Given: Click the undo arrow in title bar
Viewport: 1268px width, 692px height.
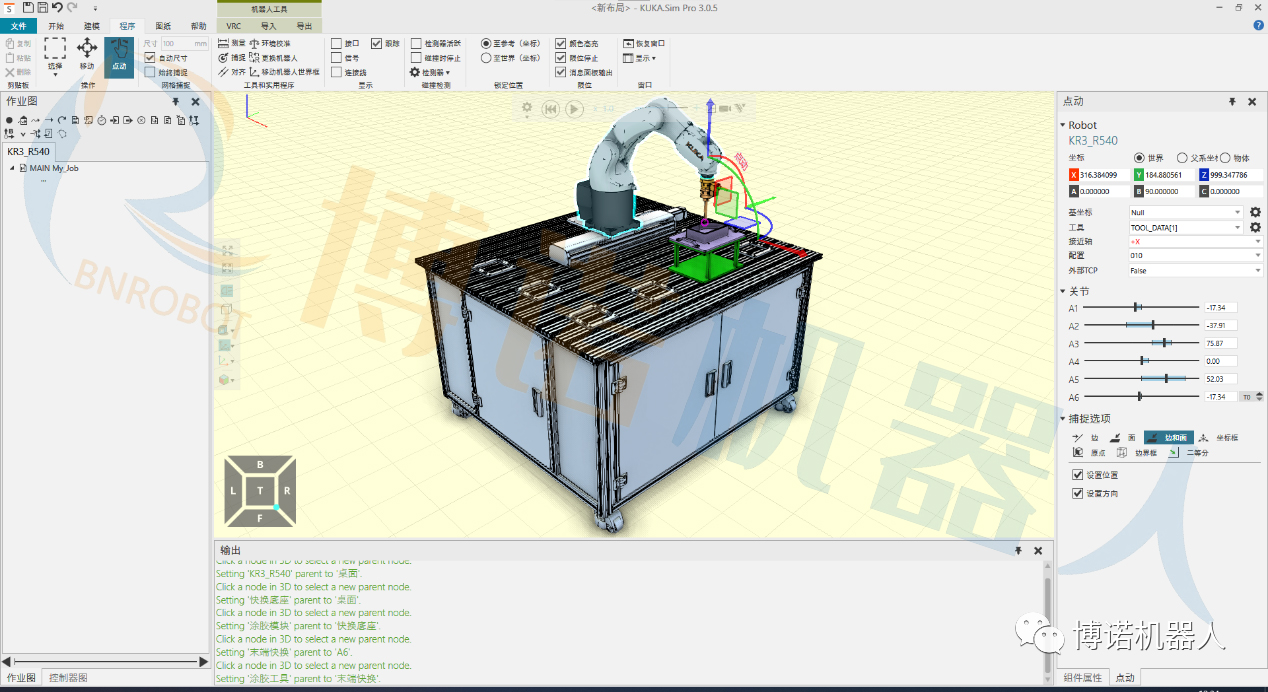Looking at the screenshot, I should pyautogui.click(x=57, y=7).
